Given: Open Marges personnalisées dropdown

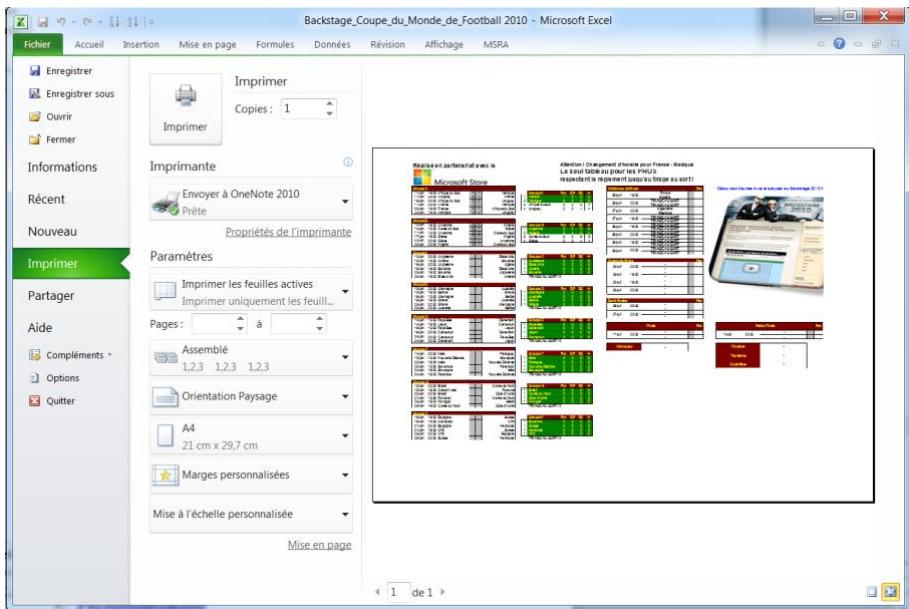Looking at the screenshot, I should 251,475.
